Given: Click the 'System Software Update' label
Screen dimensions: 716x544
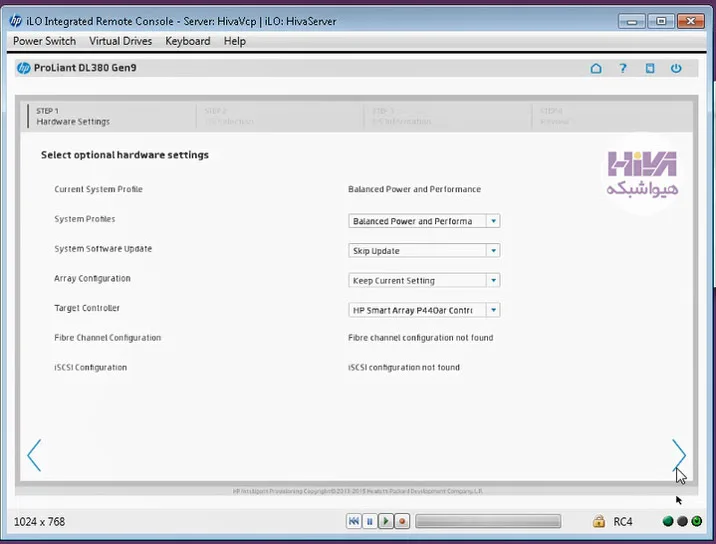Looking at the screenshot, I should point(103,249).
